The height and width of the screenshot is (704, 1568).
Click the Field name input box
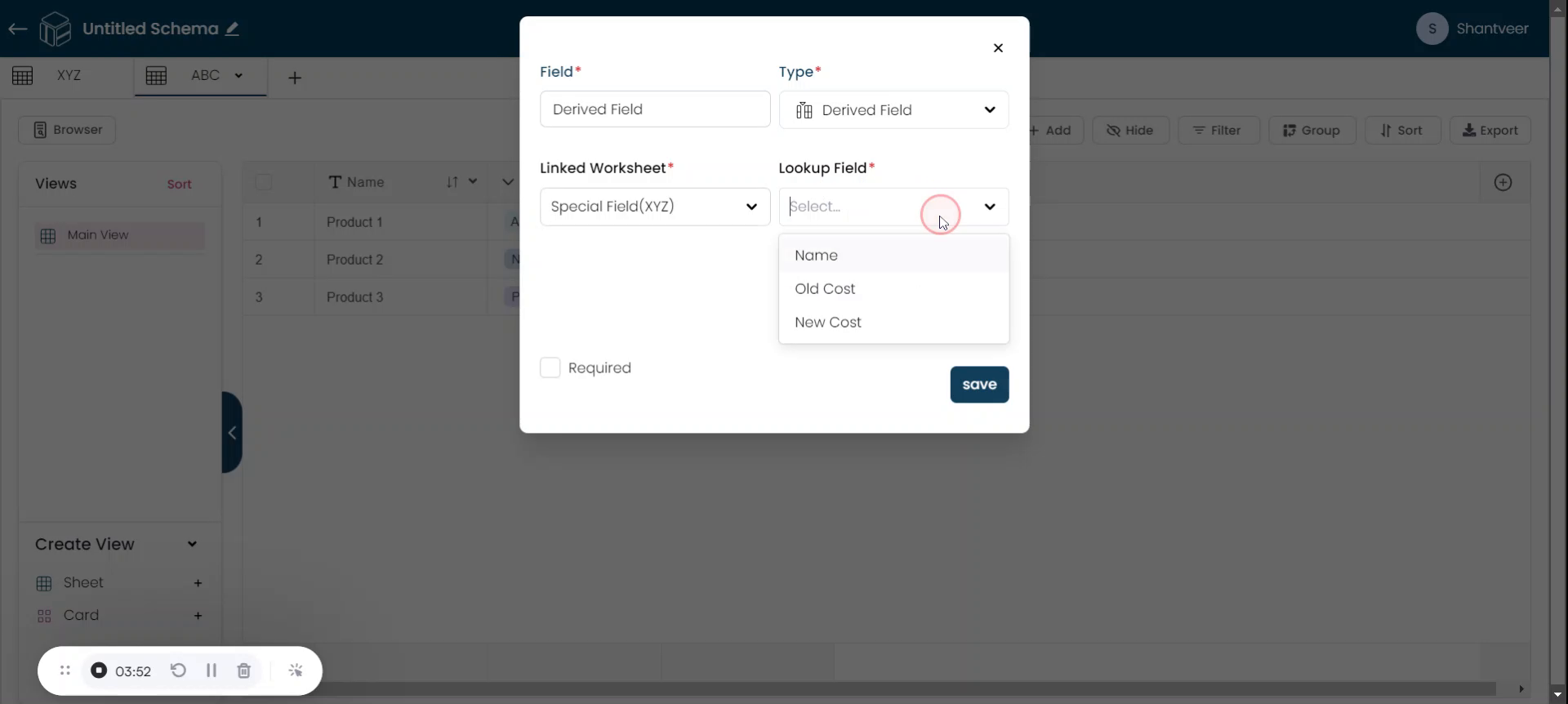(654, 109)
